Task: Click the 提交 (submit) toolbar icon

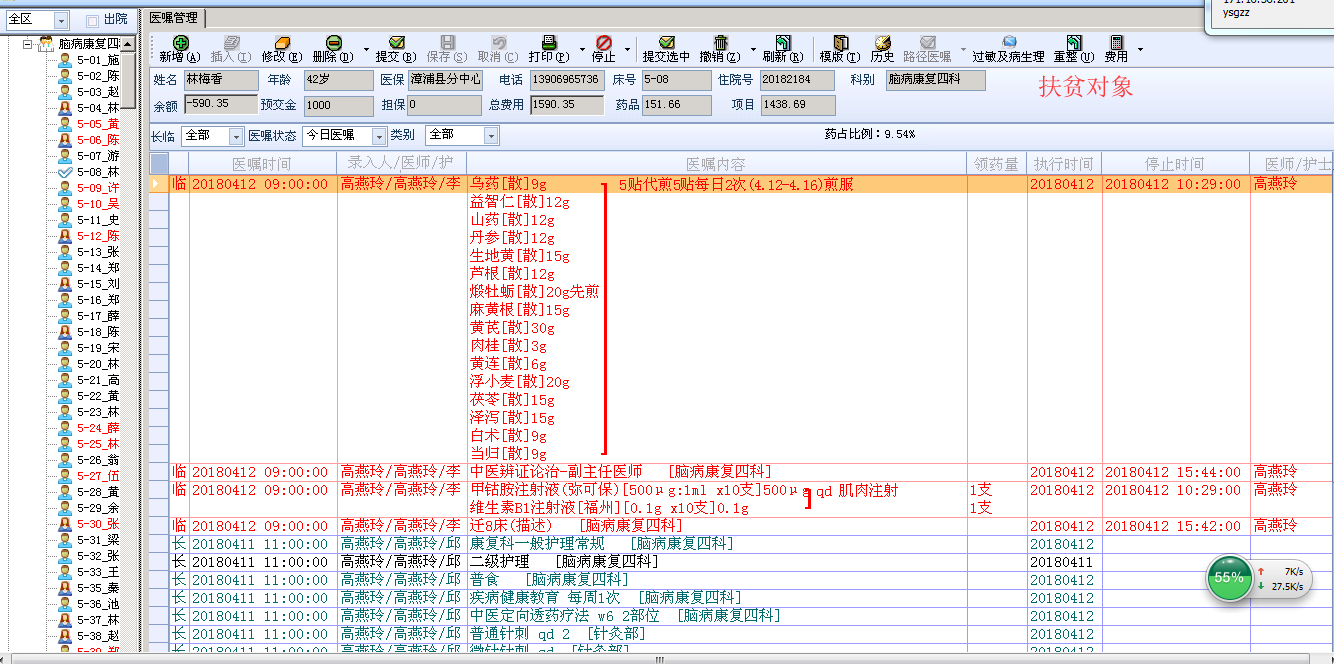Action: 396,43
